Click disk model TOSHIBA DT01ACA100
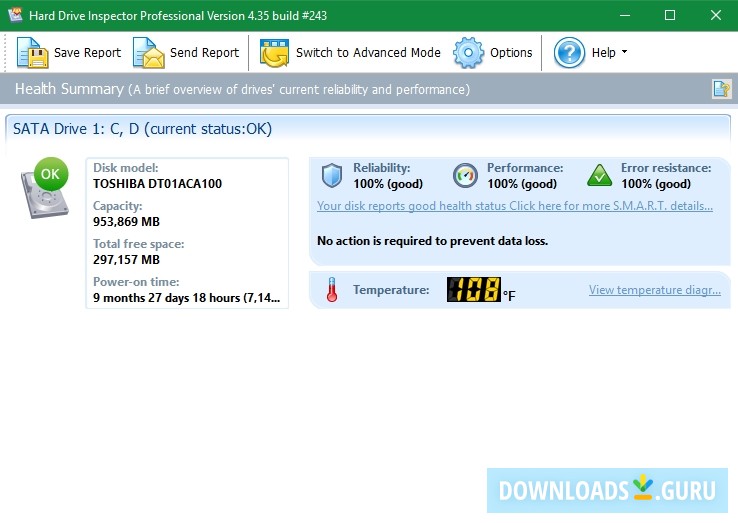The image size is (738, 523). click(x=157, y=184)
